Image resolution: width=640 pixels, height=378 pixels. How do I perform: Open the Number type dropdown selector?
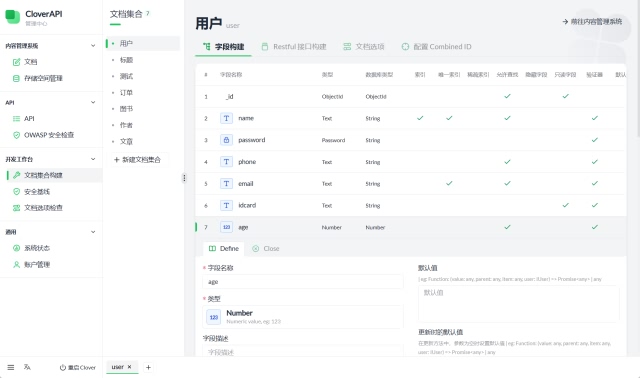303,317
